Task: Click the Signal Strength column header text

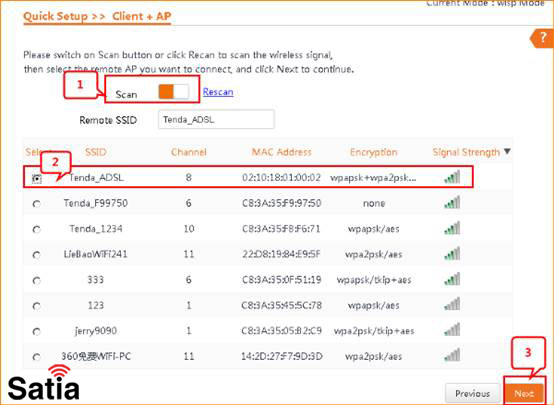Action: tap(466, 152)
